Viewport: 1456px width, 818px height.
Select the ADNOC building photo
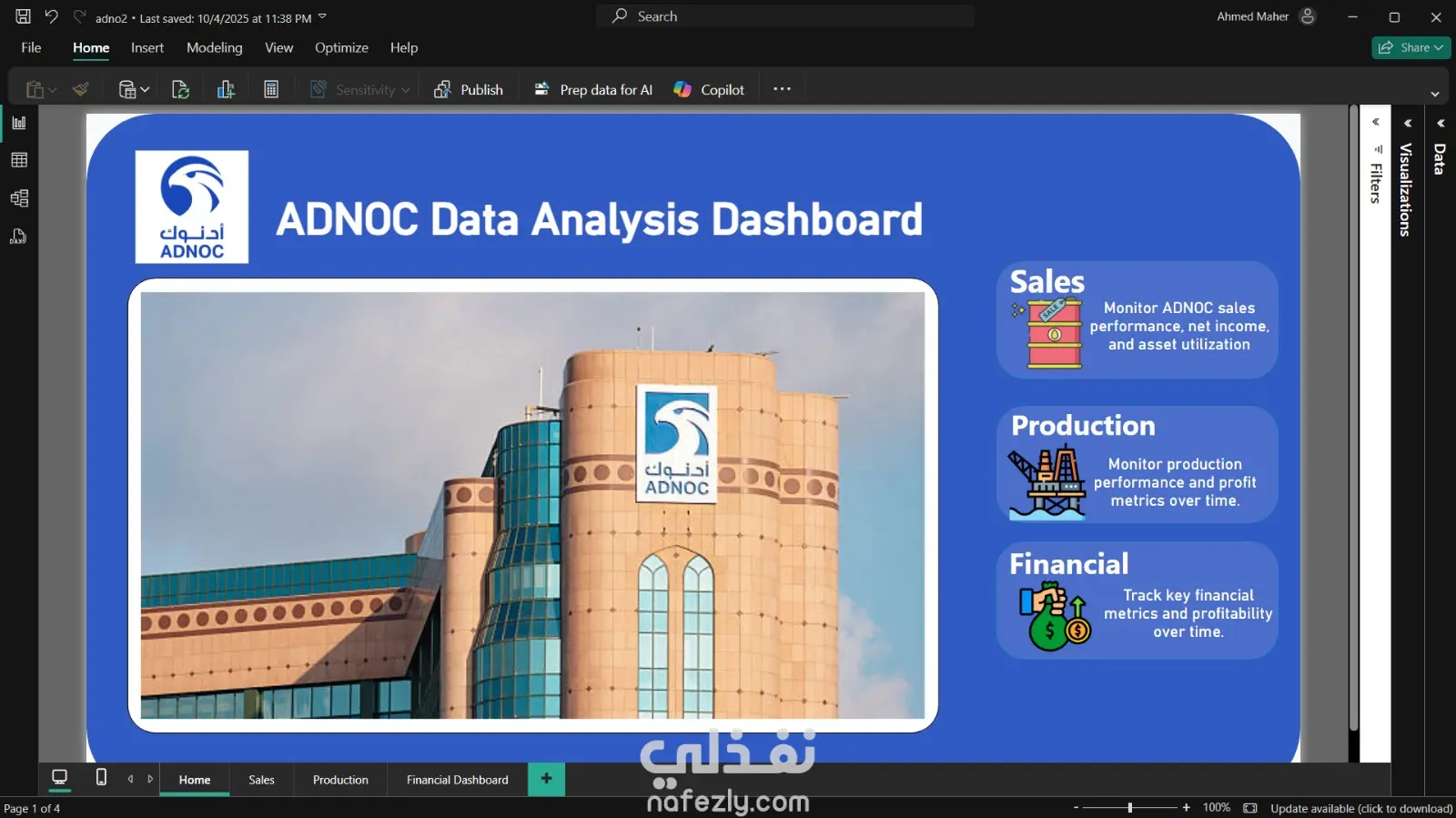coord(532,505)
